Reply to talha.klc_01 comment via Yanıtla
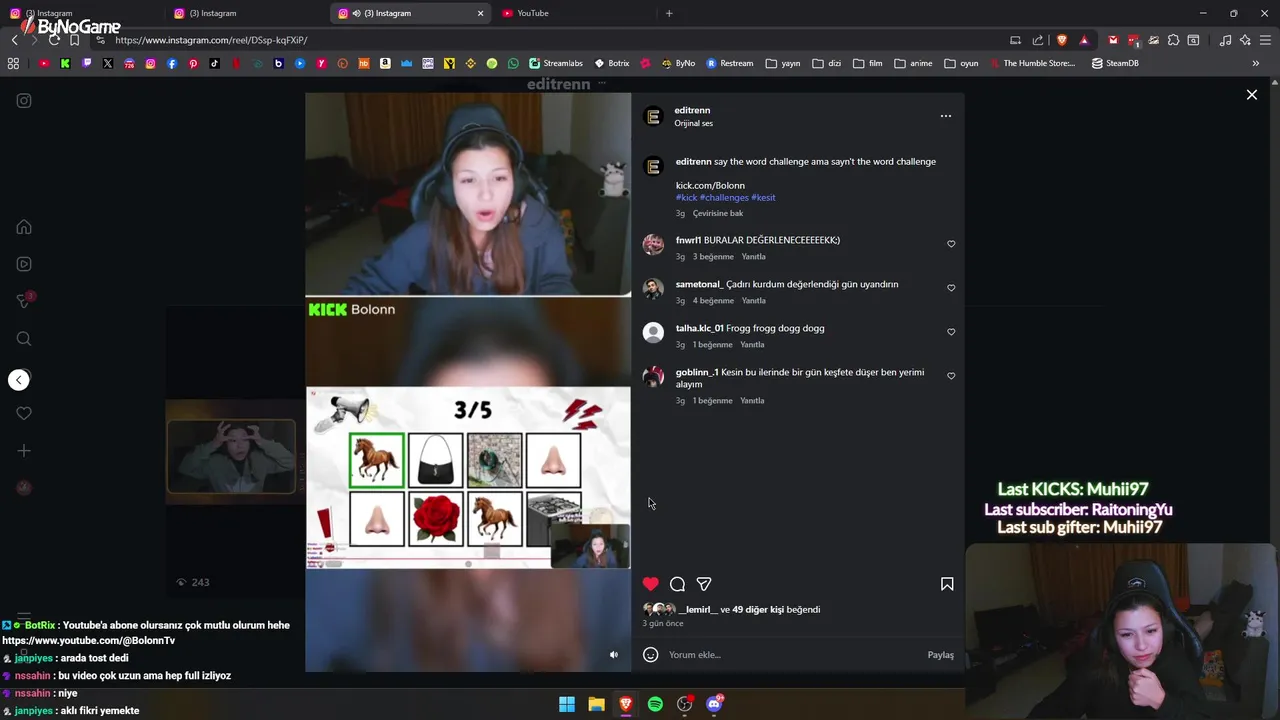Viewport: 1280px width, 720px height. [x=752, y=345]
